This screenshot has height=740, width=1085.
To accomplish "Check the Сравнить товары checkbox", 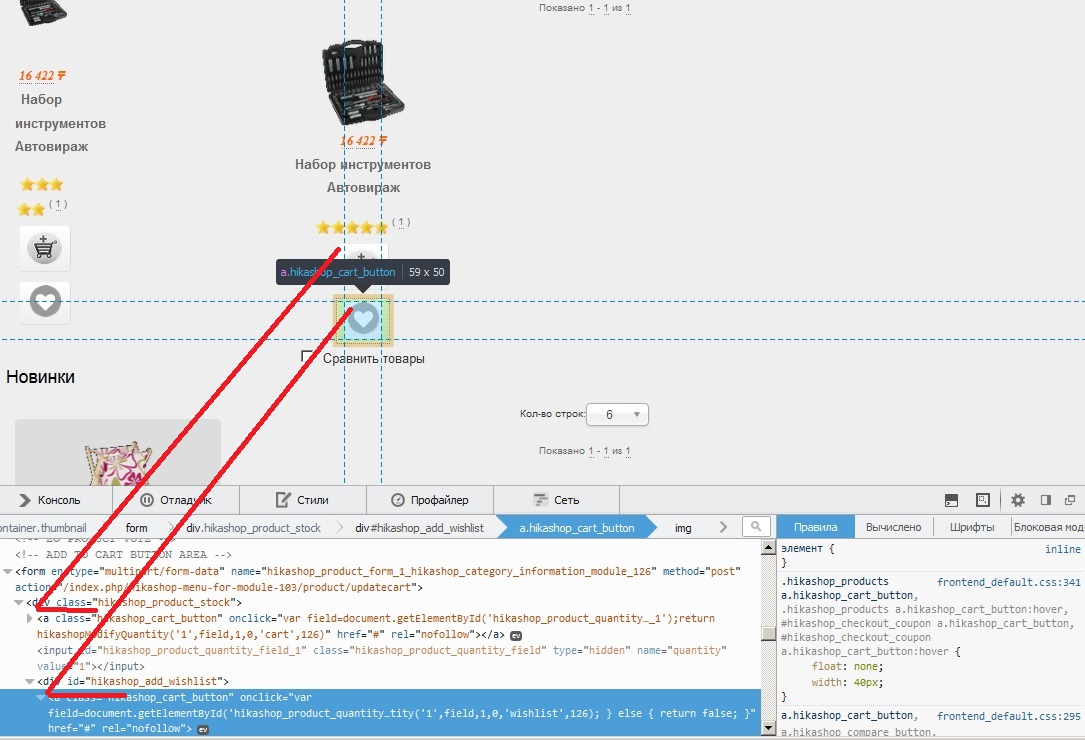I will tap(307, 357).
